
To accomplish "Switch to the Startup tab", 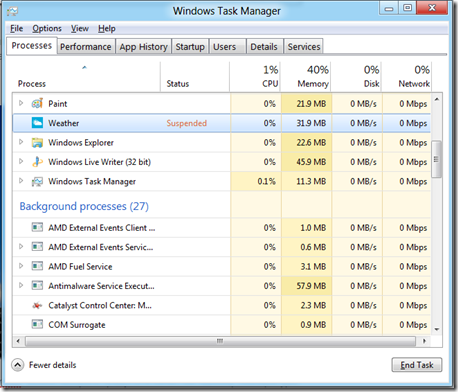I will coord(190,47).
